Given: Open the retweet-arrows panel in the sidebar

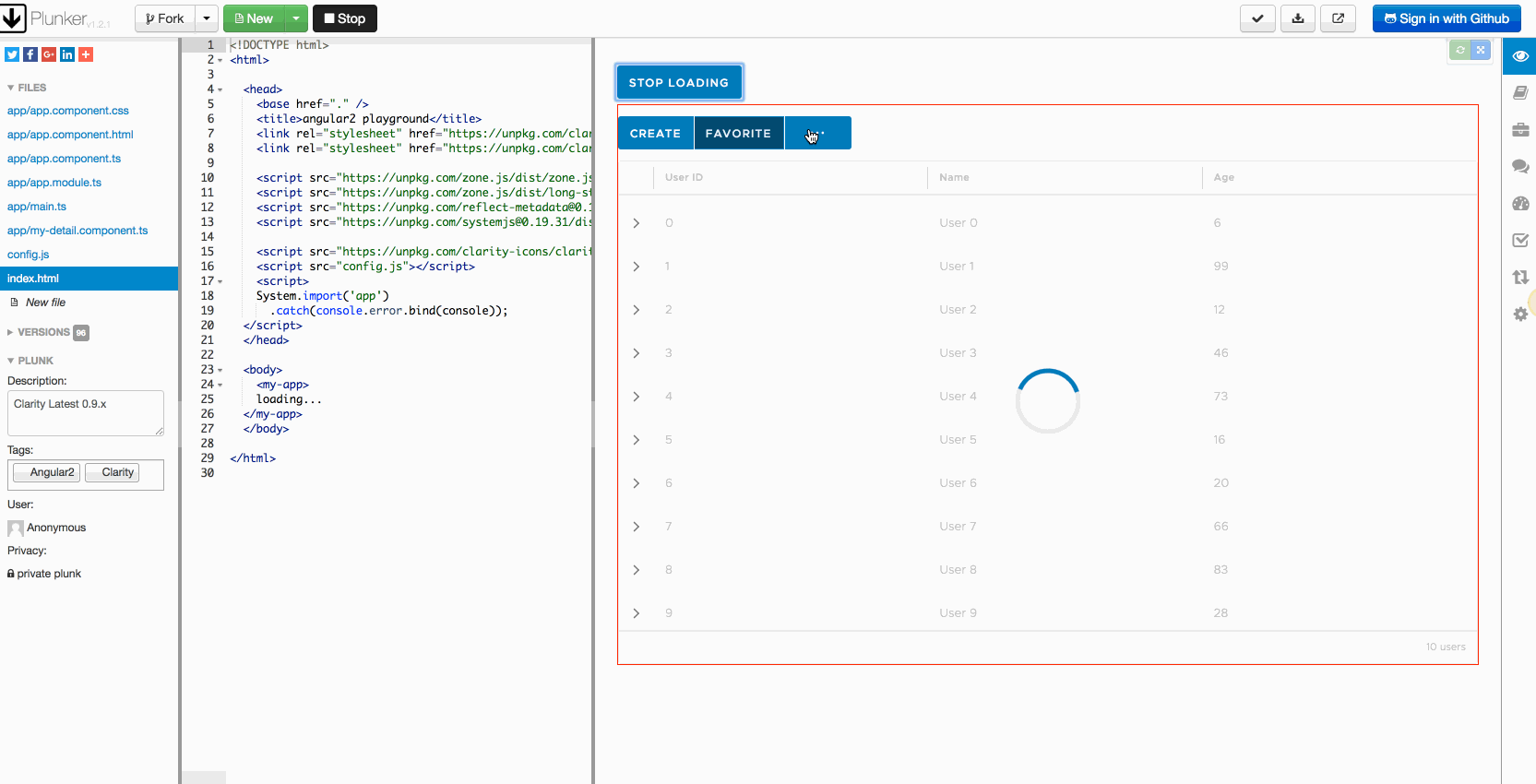Looking at the screenshot, I should point(1520,277).
